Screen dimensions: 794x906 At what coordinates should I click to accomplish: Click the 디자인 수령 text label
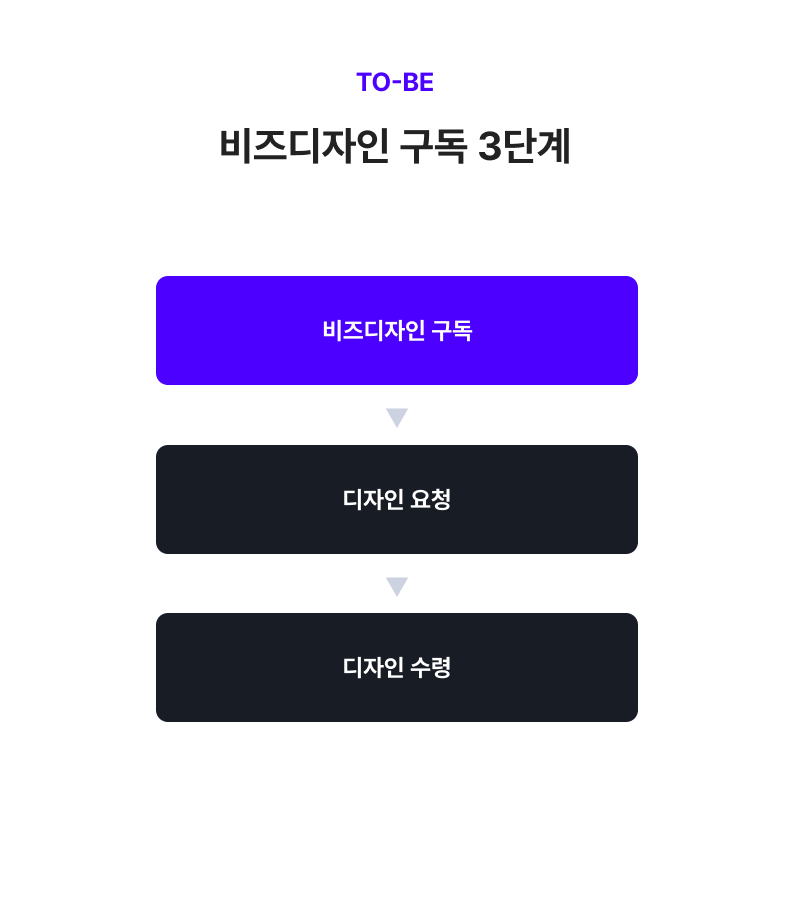pos(397,667)
